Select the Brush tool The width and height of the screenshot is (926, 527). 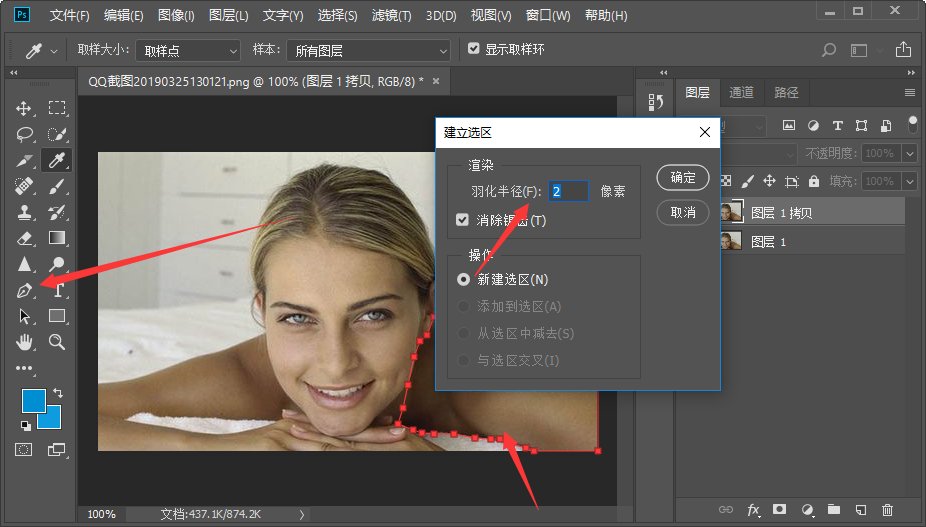[57, 187]
